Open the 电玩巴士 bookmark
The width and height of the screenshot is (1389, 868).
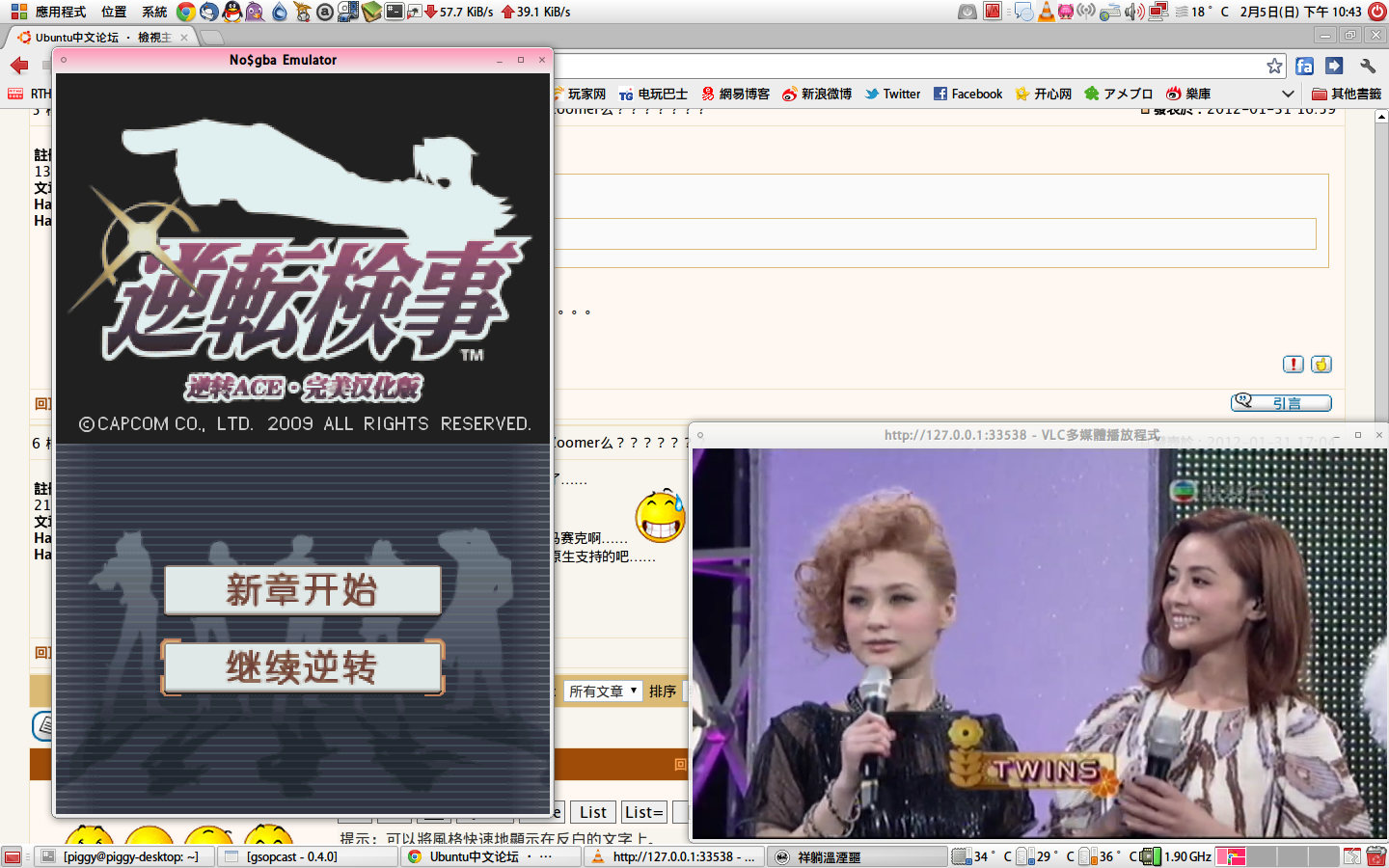pyautogui.click(x=653, y=94)
